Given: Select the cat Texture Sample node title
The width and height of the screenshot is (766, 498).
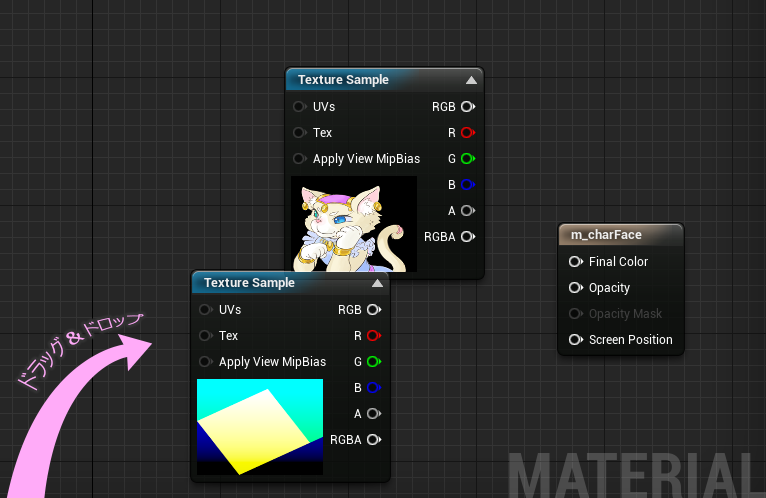Looking at the screenshot, I should point(343,80).
